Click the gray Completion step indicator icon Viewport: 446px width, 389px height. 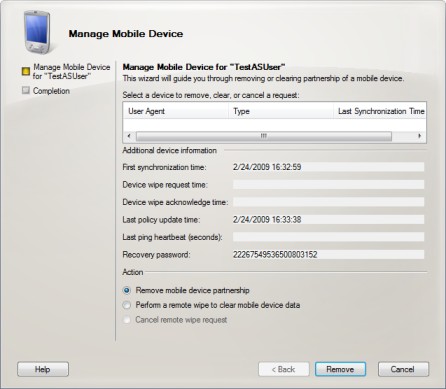26,90
